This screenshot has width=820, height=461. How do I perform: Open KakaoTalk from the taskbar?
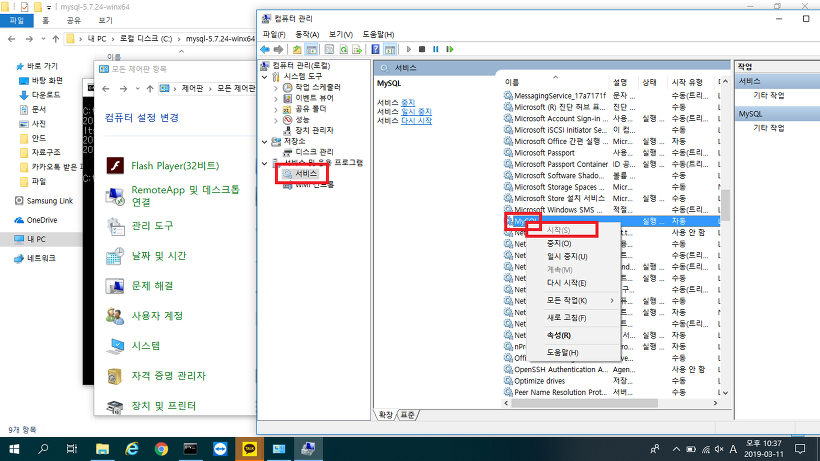click(x=249, y=449)
